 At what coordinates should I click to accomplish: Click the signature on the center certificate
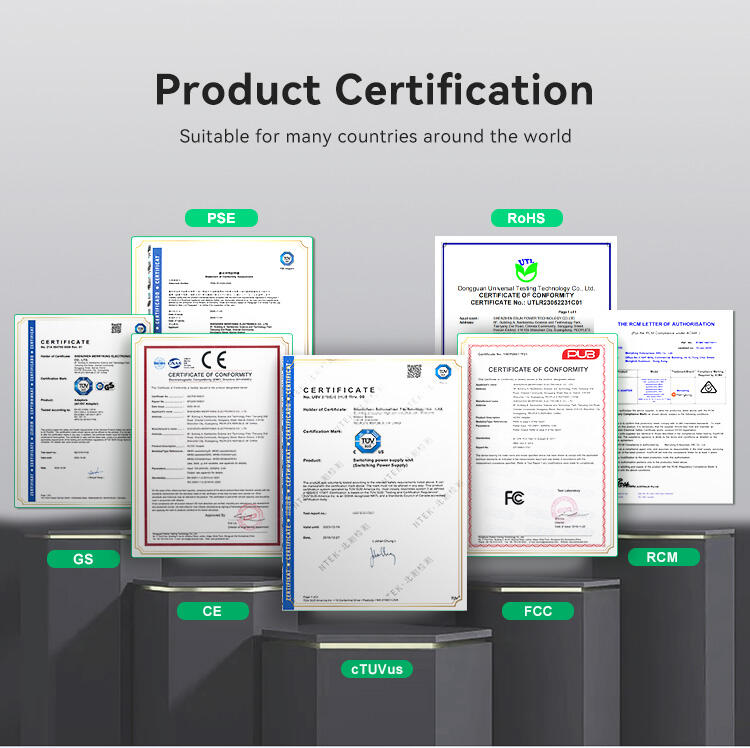pos(382,556)
